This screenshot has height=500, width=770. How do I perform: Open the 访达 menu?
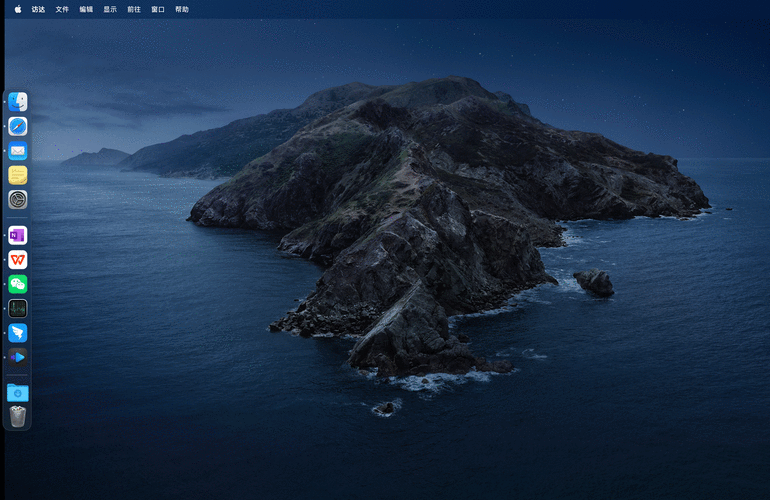pyautogui.click(x=38, y=9)
